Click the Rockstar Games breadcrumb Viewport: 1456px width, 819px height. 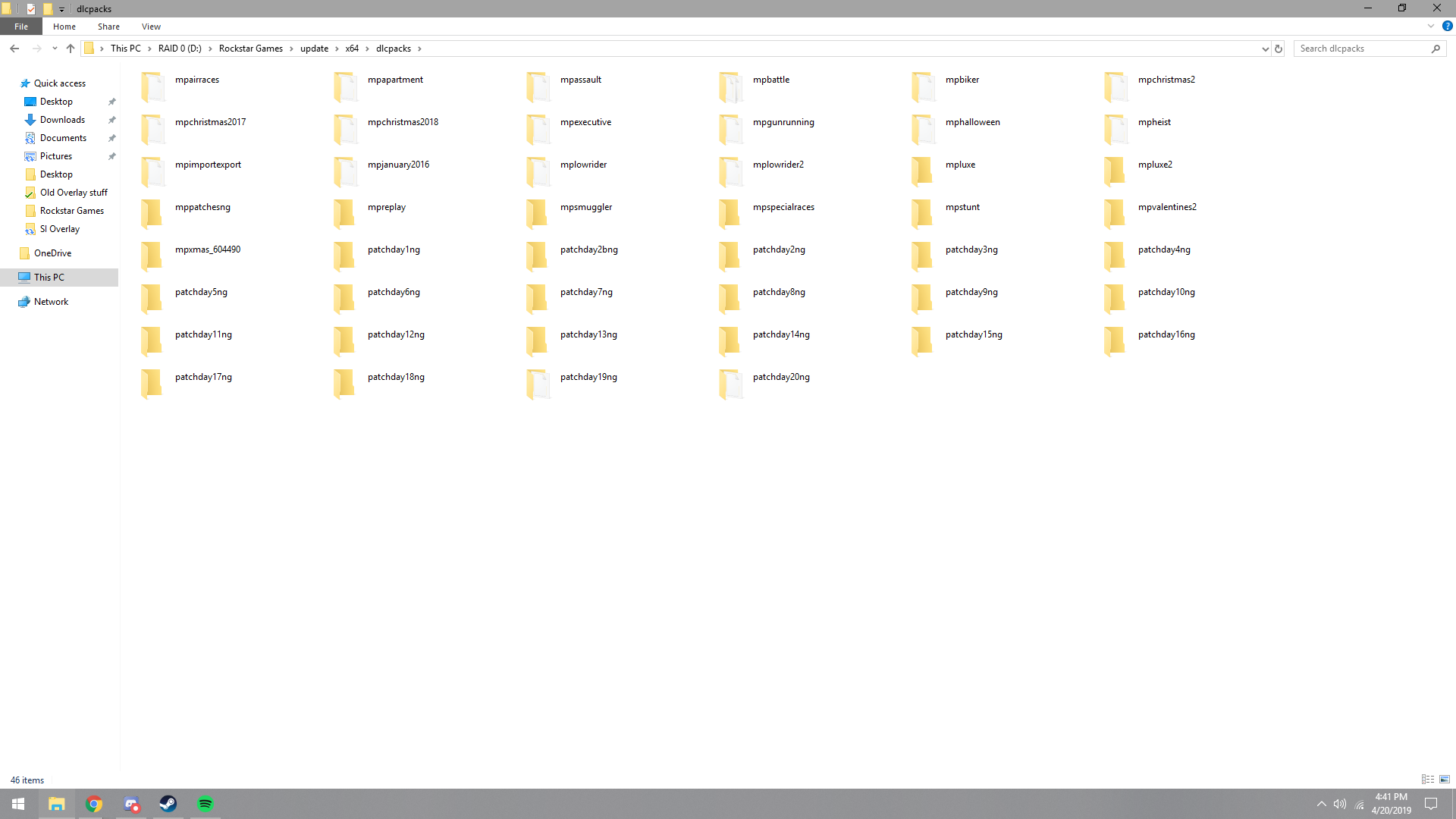[x=250, y=49]
